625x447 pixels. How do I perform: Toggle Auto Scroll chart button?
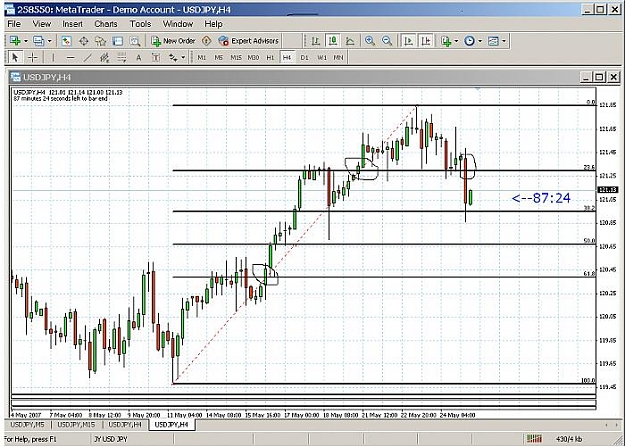coord(408,41)
